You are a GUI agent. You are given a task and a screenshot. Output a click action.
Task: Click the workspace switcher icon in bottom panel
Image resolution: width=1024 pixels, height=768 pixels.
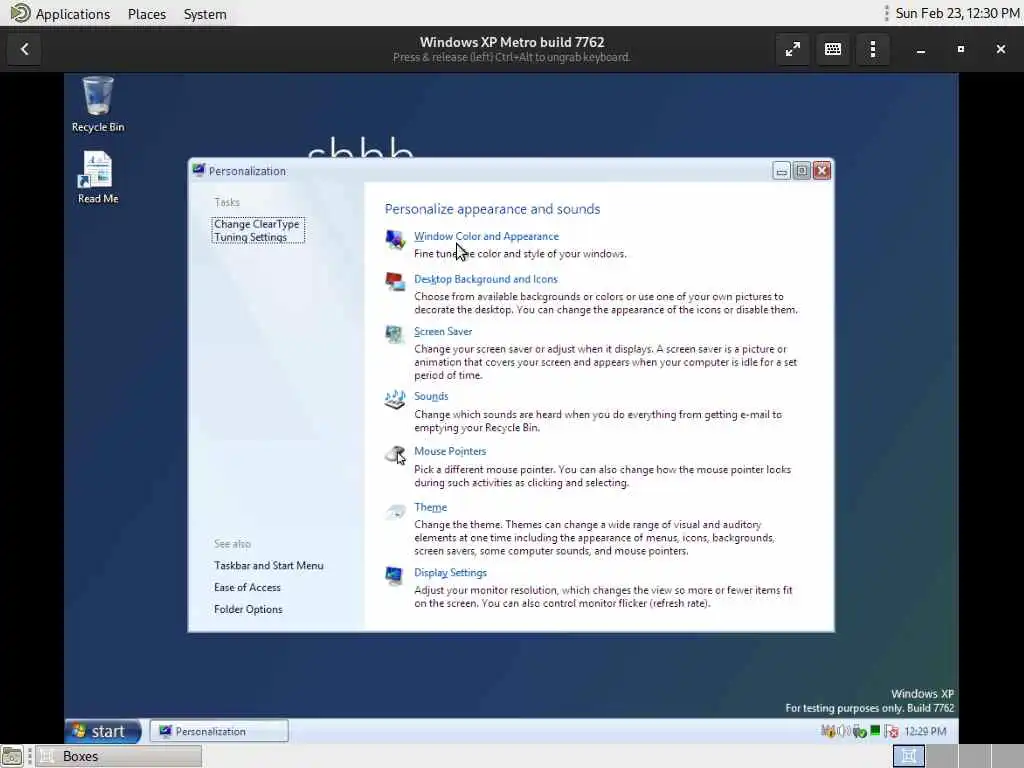908,756
